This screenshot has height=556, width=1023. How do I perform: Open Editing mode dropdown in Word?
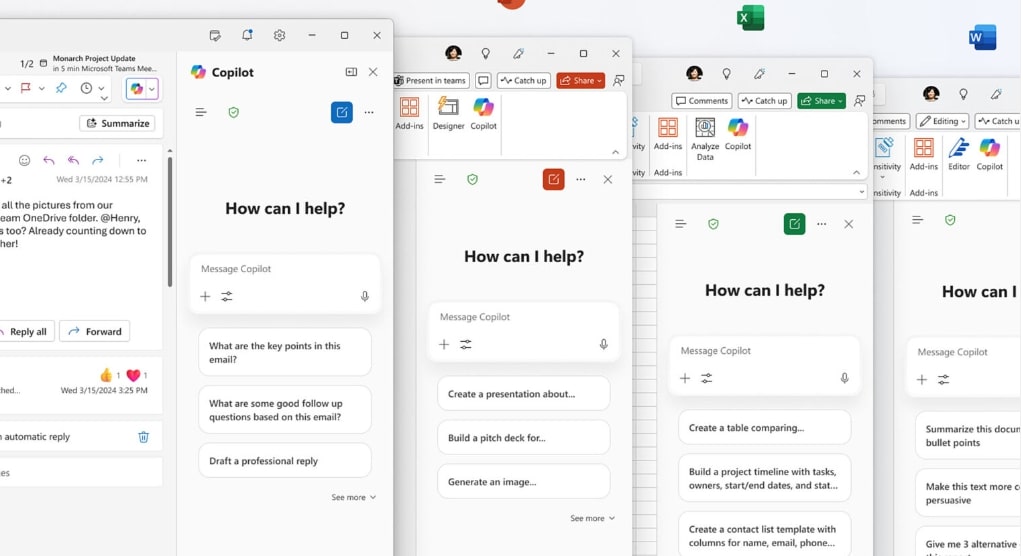[942, 121]
